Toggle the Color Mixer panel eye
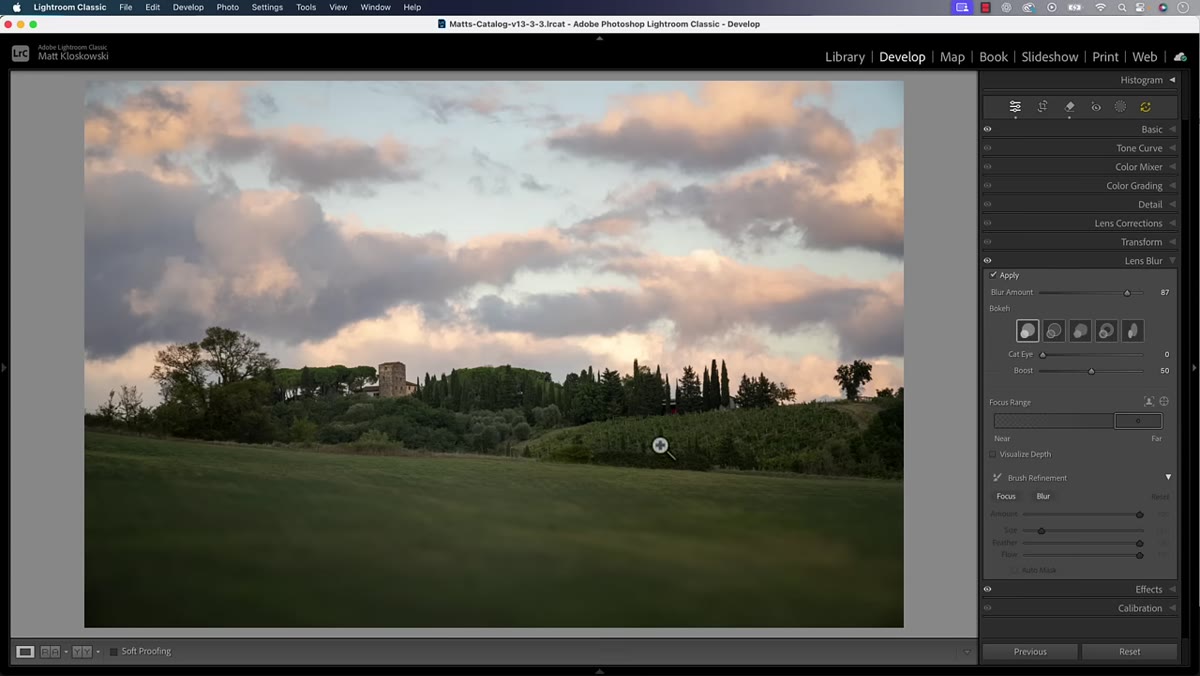 pyautogui.click(x=987, y=167)
